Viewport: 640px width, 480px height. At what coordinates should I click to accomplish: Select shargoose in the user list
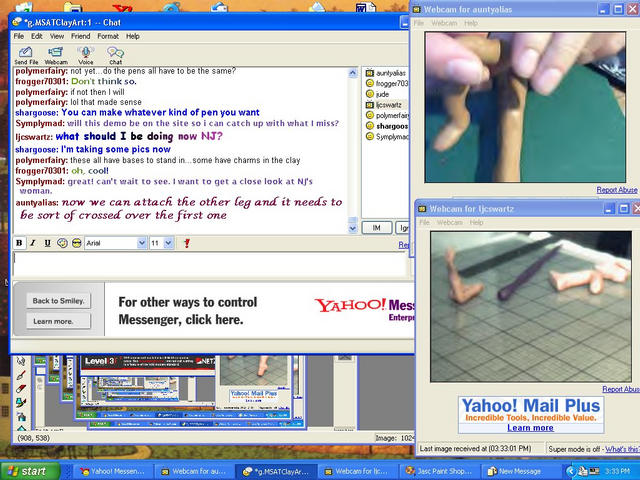click(x=387, y=126)
